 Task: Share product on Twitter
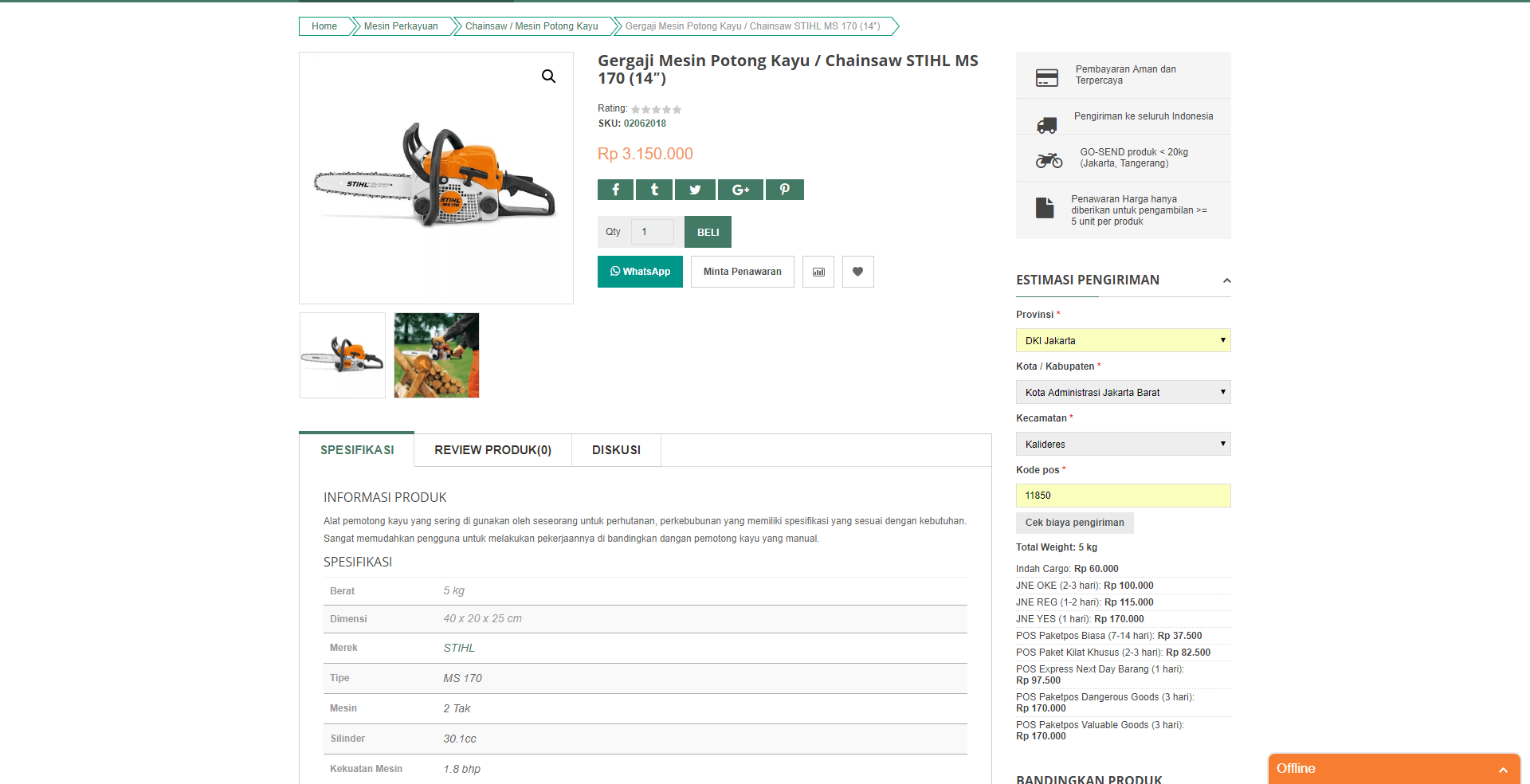pos(695,190)
